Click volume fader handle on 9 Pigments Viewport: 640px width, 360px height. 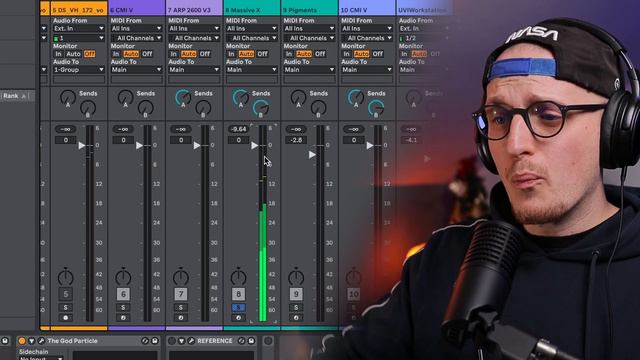[x=312, y=155]
